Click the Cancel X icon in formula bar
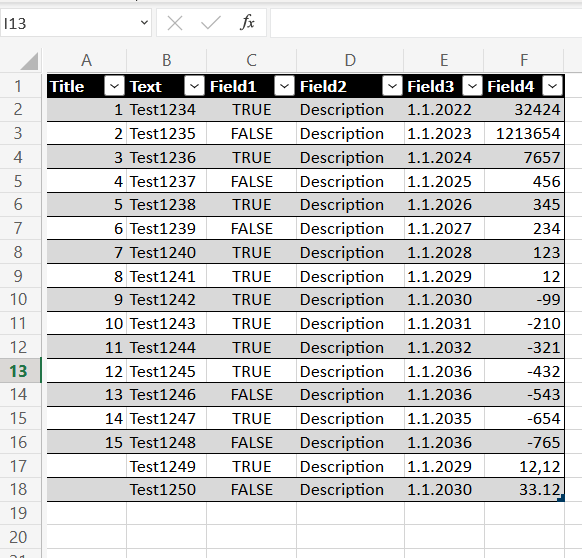The height and width of the screenshot is (558, 582). 175,23
